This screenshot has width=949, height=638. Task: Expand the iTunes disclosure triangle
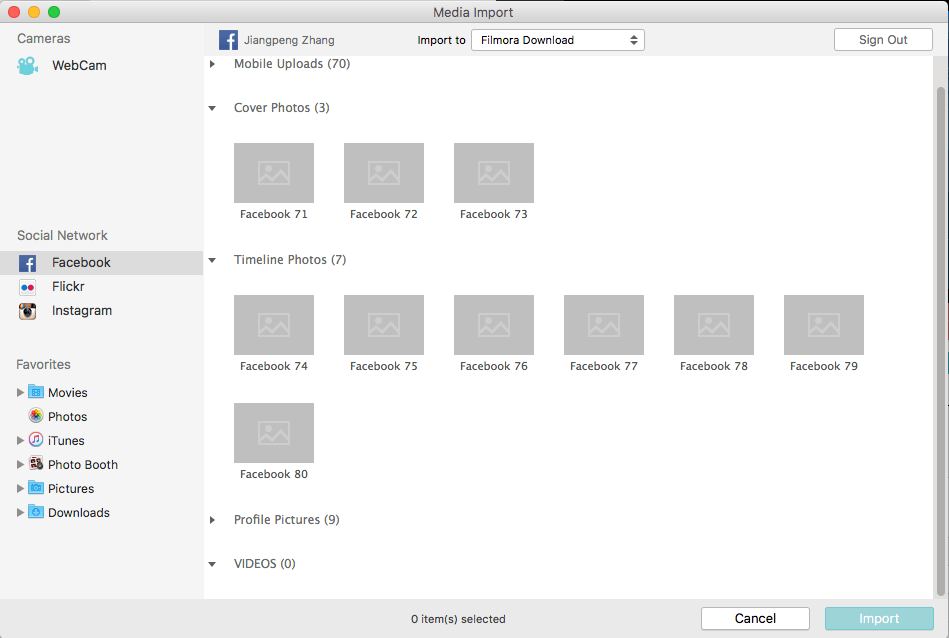click(x=20, y=441)
